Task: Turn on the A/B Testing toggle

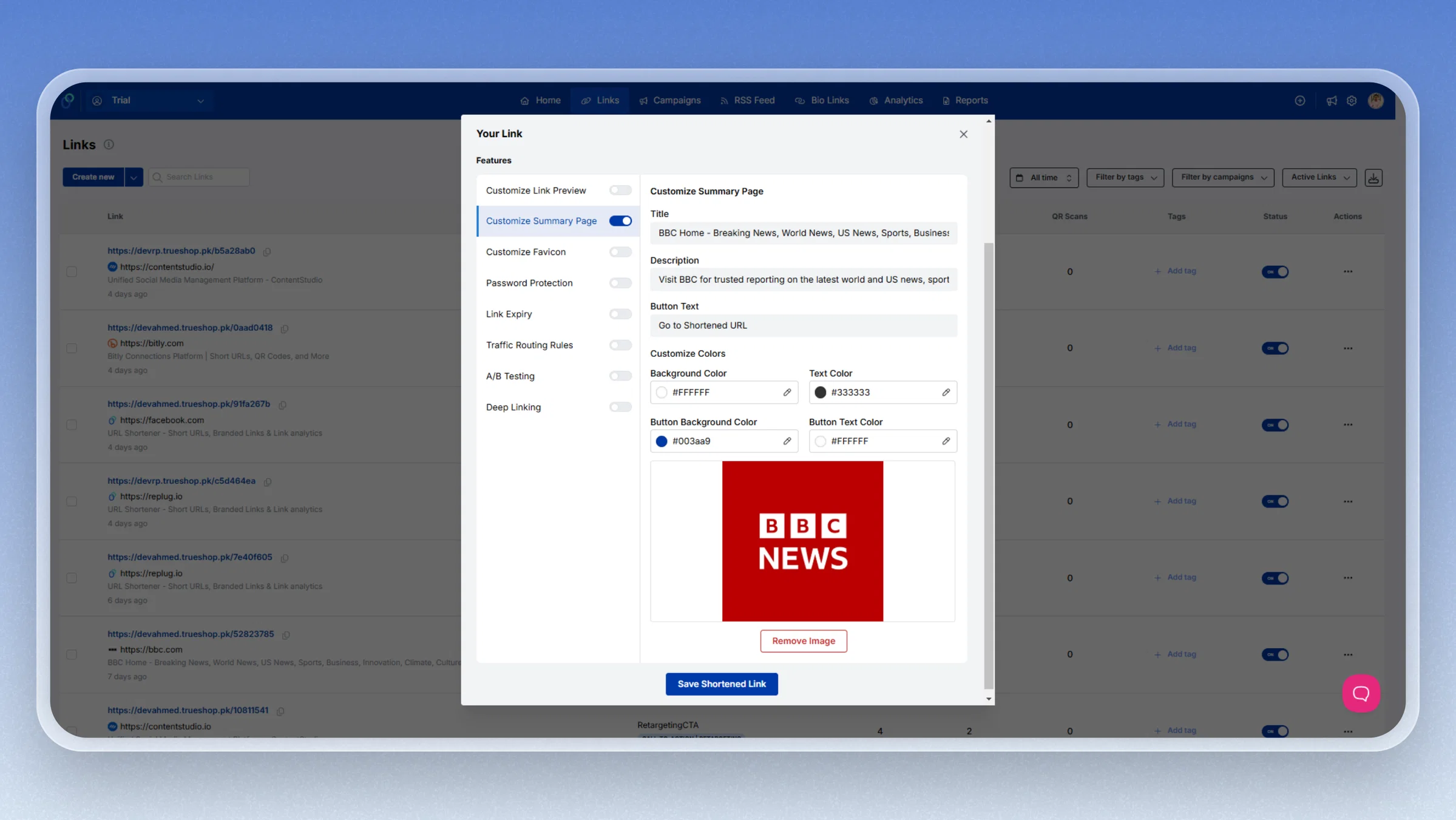Action: (620, 376)
